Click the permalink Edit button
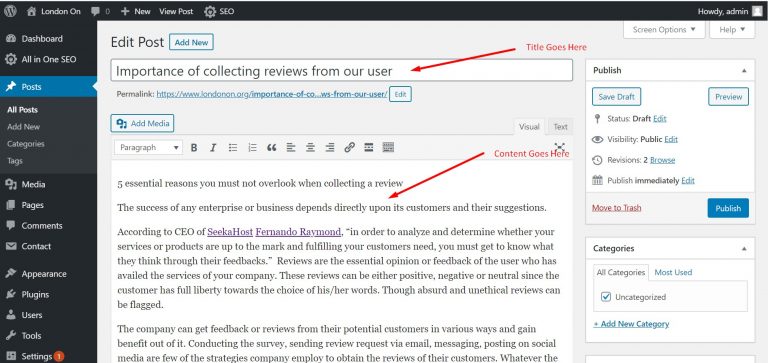This screenshot has width=768, height=363. click(400, 95)
